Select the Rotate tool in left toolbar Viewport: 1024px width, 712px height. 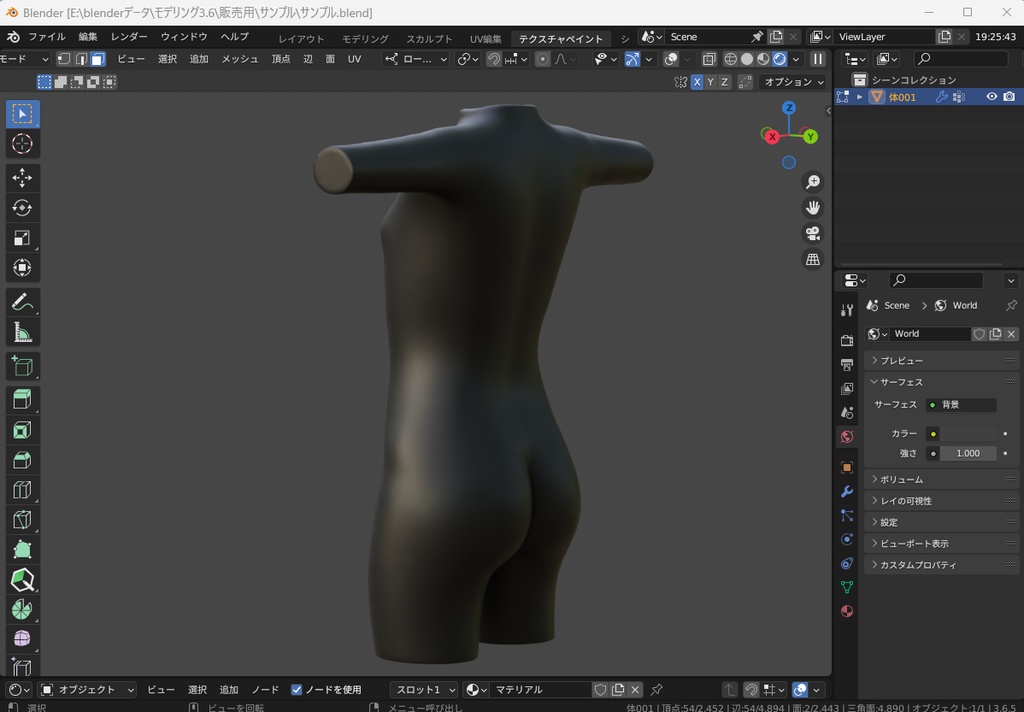tap(22, 208)
